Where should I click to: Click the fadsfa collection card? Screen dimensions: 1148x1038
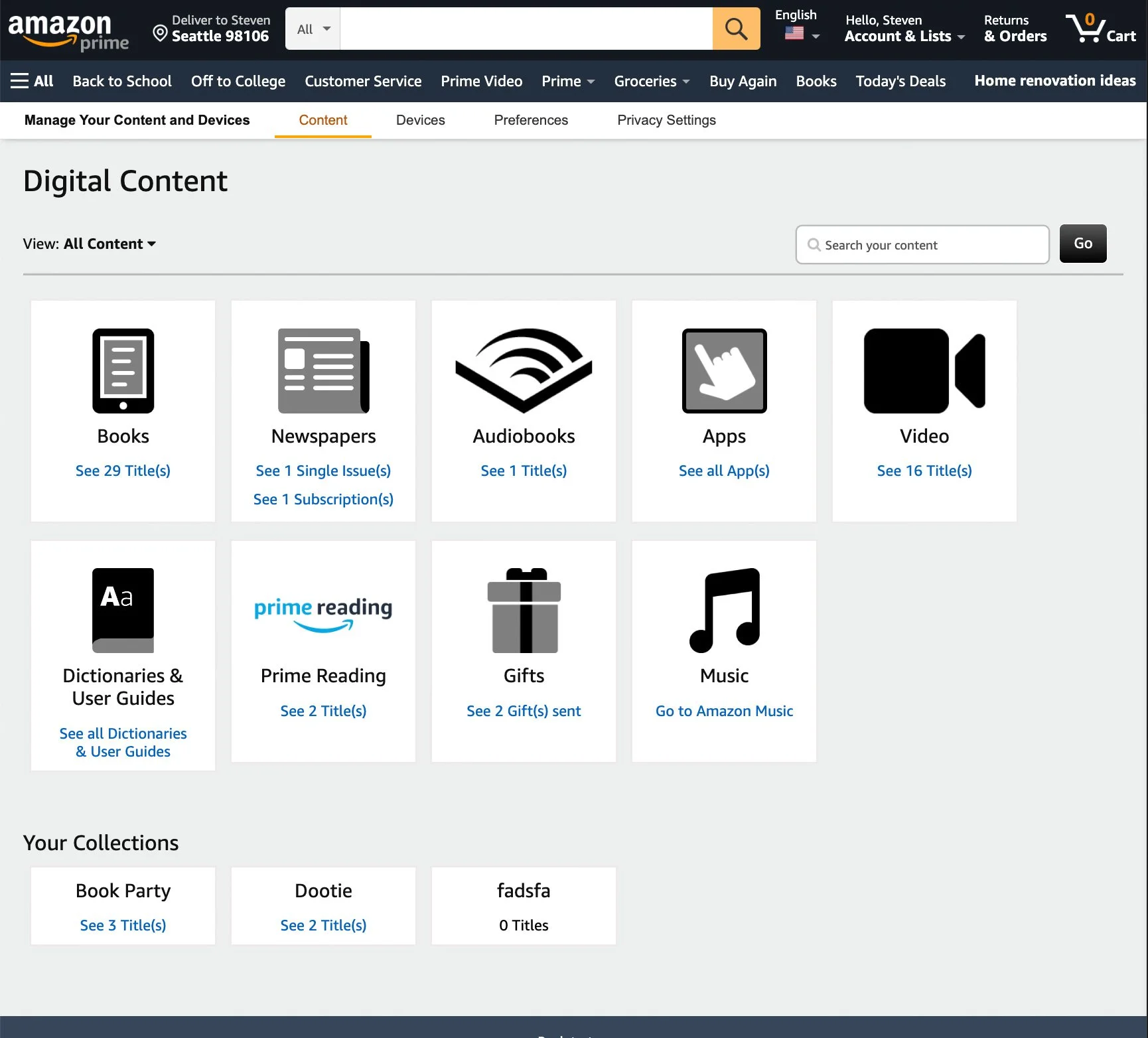point(524,906)
